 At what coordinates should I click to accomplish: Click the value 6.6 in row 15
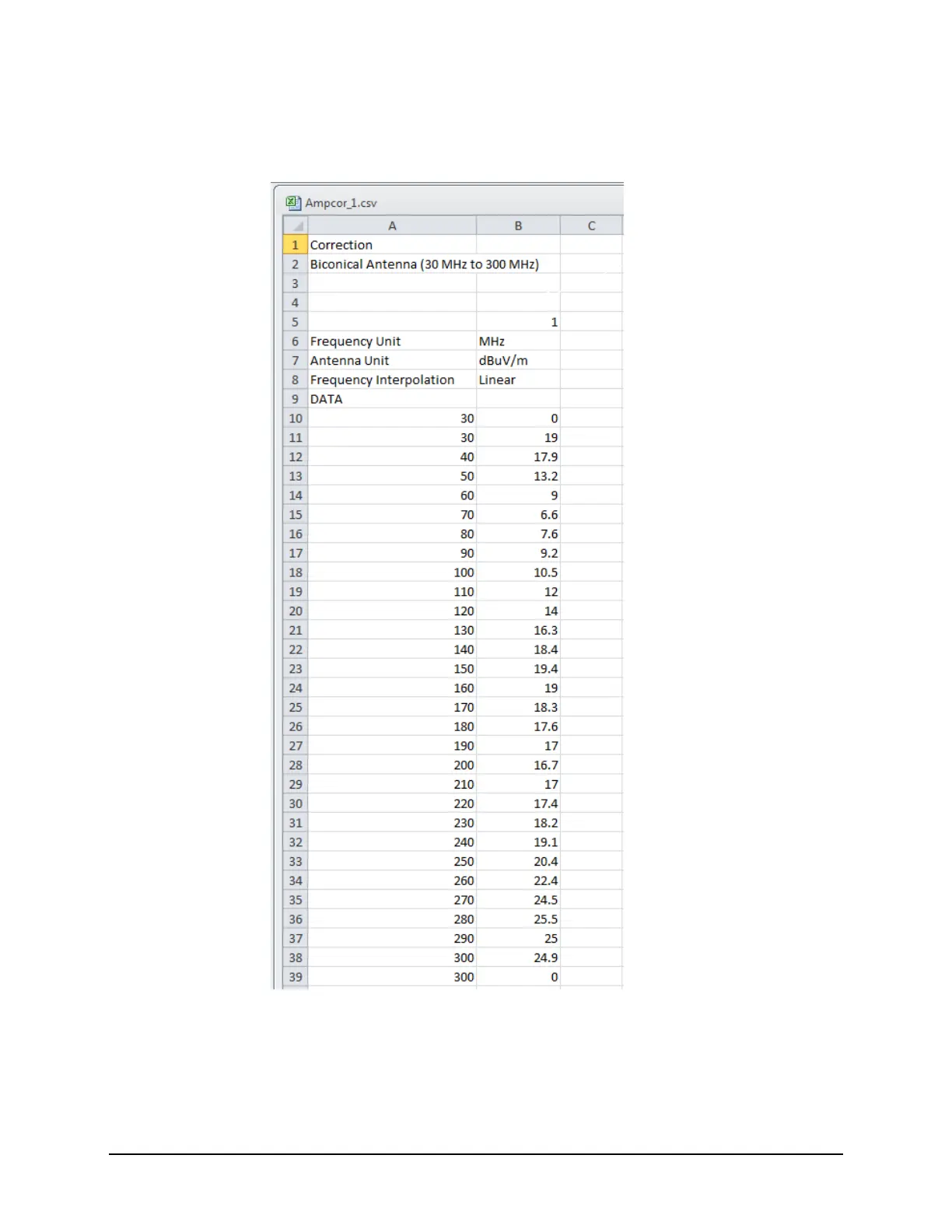click(518, 515)
